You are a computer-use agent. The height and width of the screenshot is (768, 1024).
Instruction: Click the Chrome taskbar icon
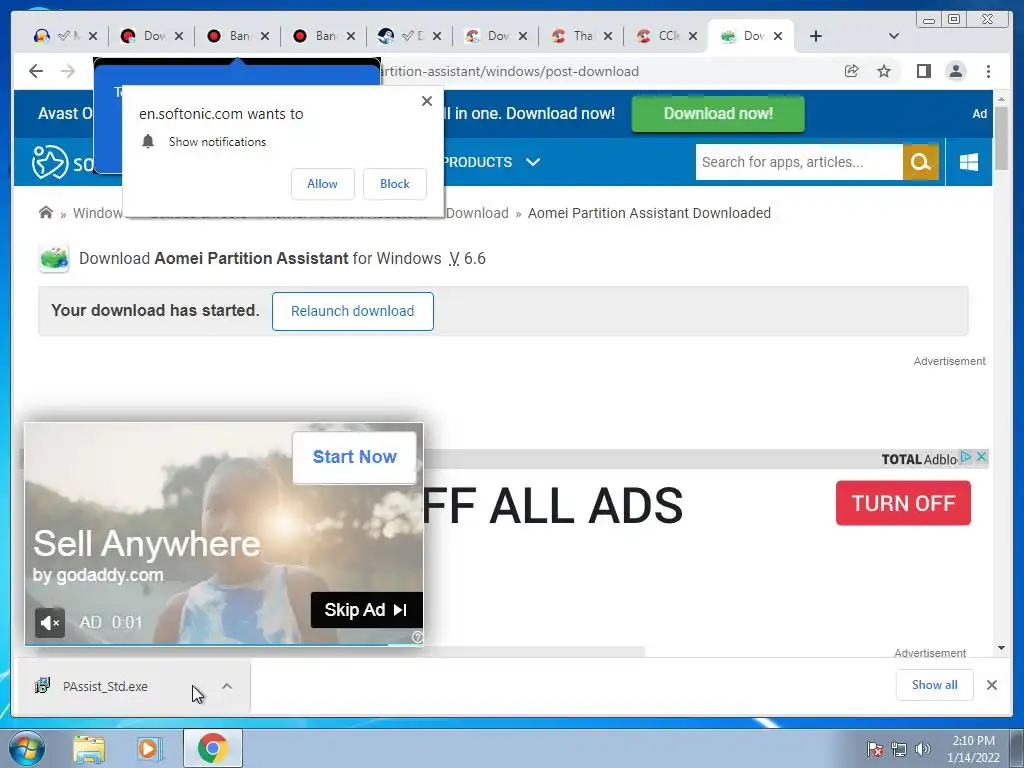[212, 748]
